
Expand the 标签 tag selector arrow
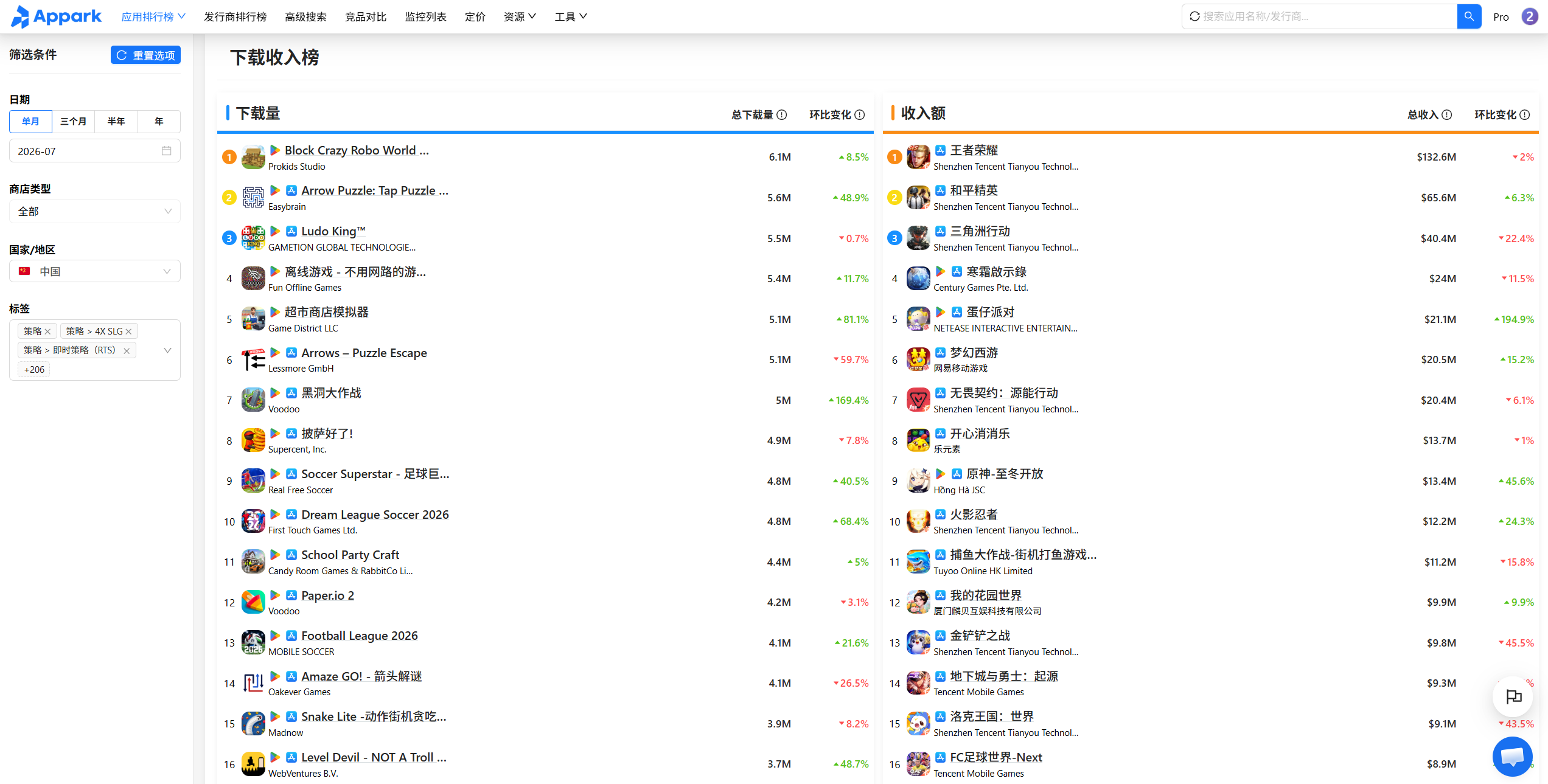(167, 350)
